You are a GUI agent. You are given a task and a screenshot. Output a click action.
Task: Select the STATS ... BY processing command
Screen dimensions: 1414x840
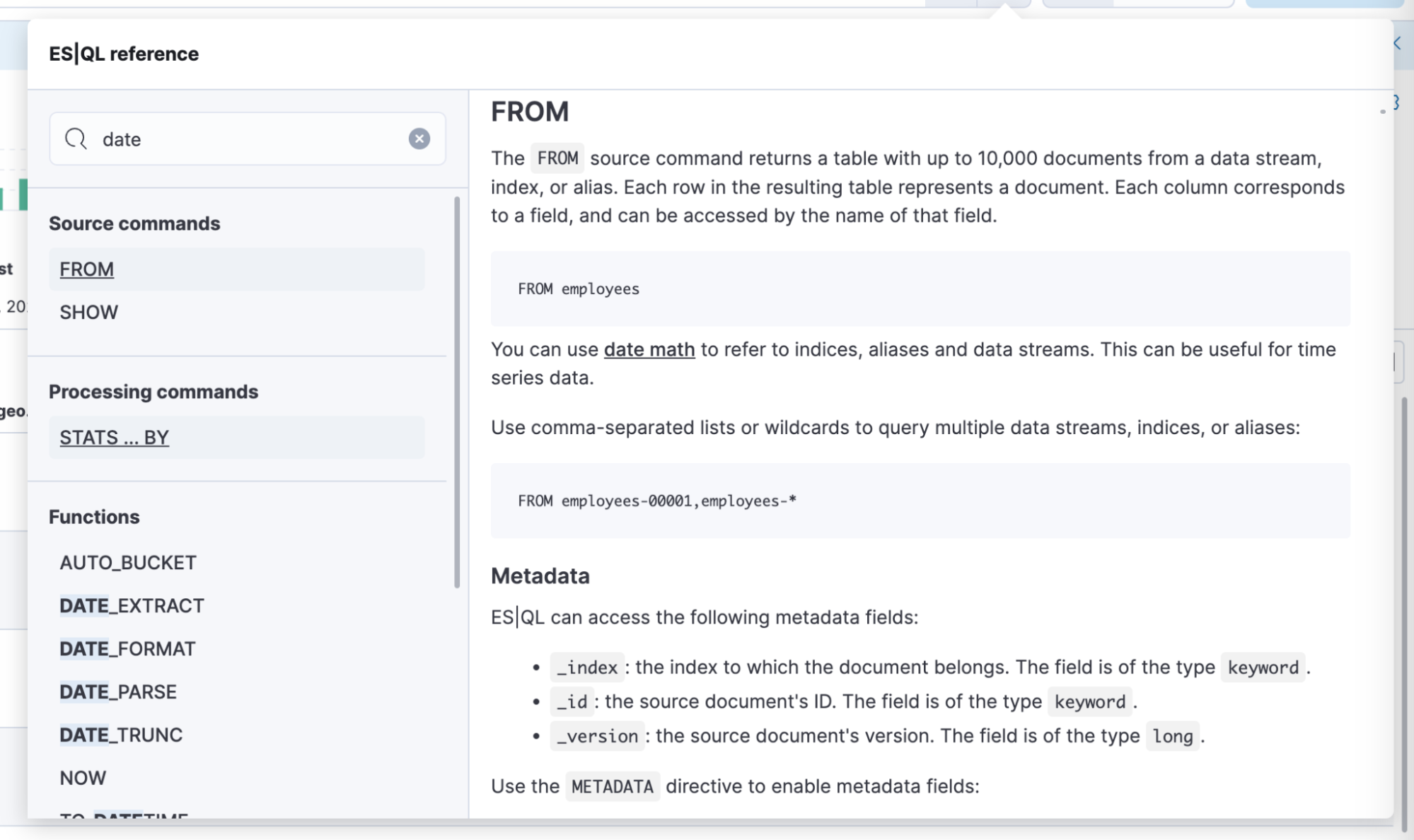[x=114, y=437]
